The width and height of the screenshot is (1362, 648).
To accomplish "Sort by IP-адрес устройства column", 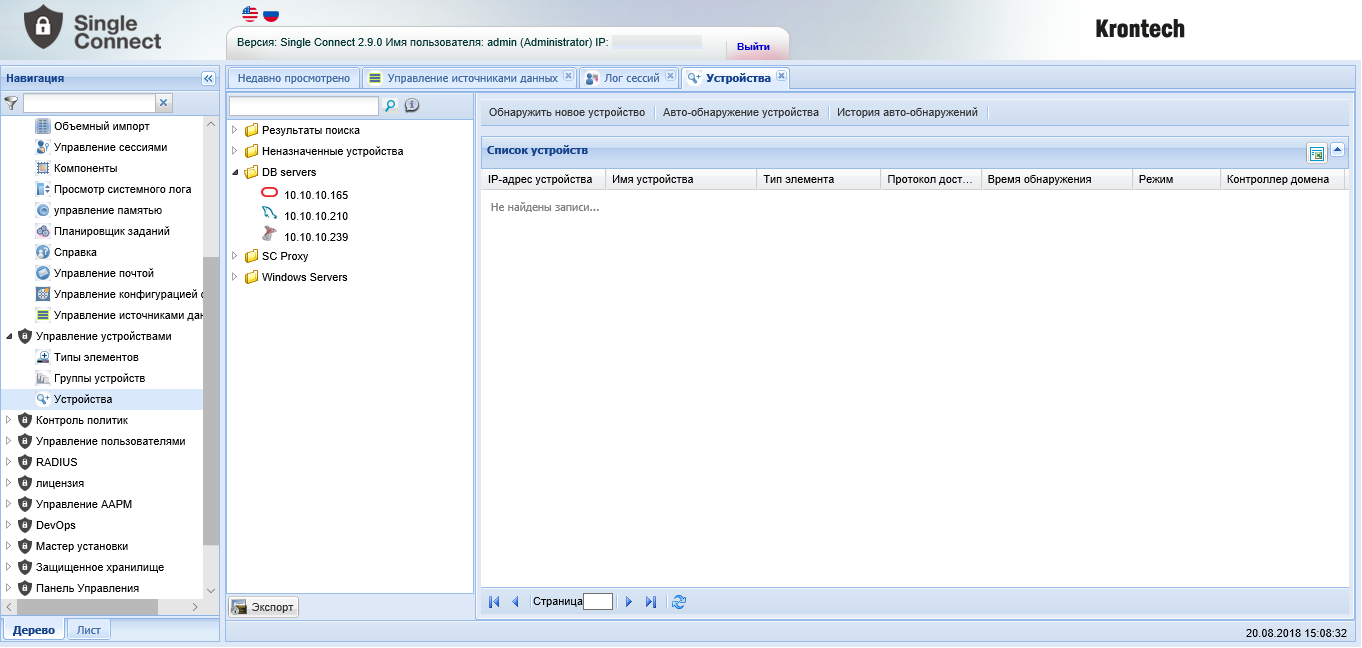I will coord(543,179).
